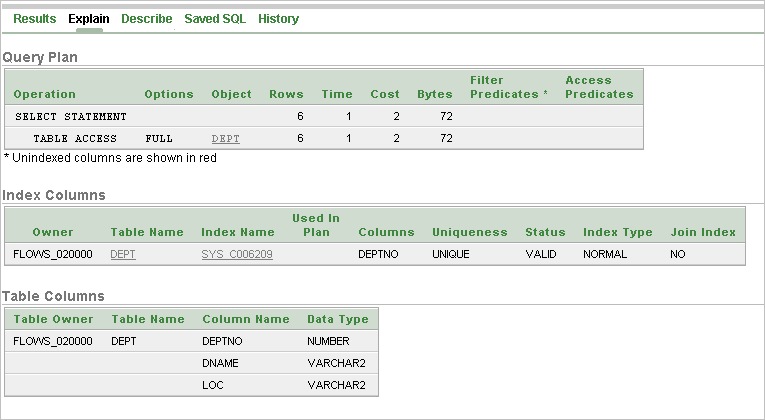Open the History tab
Viewport: 765px width, 420px height.
[278, 19]
